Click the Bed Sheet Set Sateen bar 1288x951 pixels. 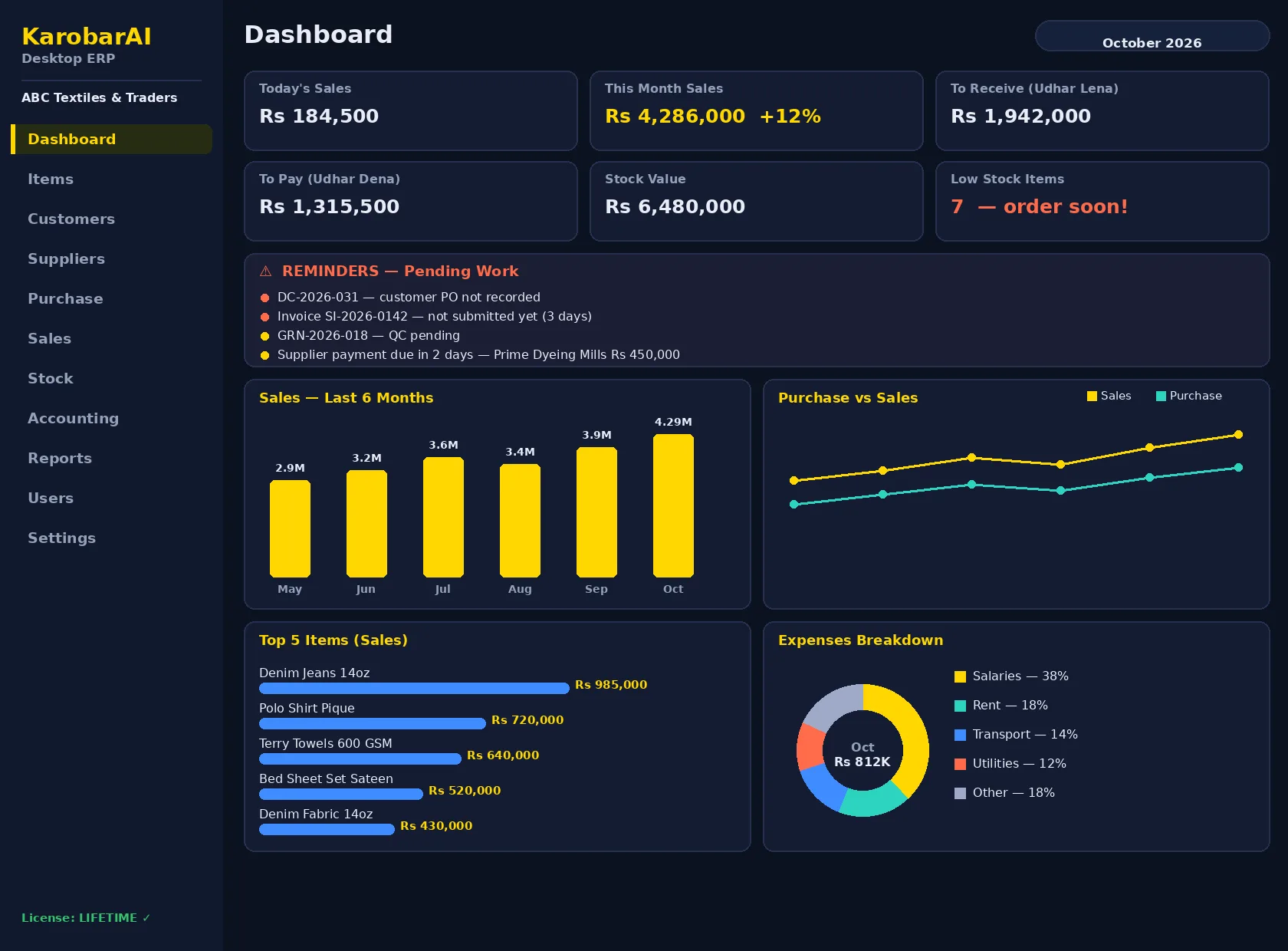click(x=341, y=794)
